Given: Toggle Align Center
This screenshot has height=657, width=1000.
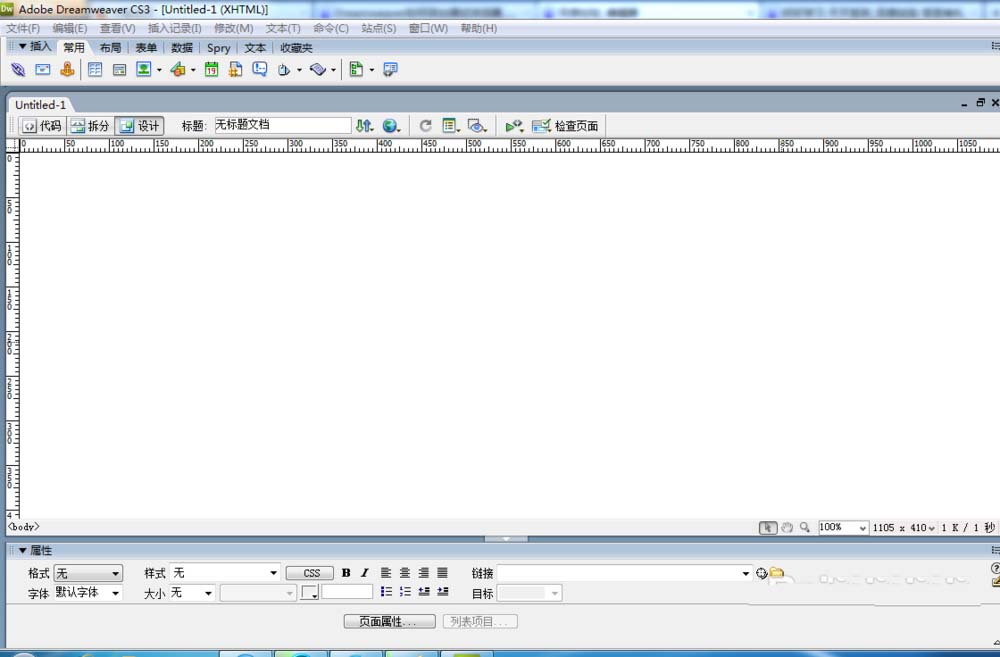Looking at the screenshot, I should coord(405,573).
